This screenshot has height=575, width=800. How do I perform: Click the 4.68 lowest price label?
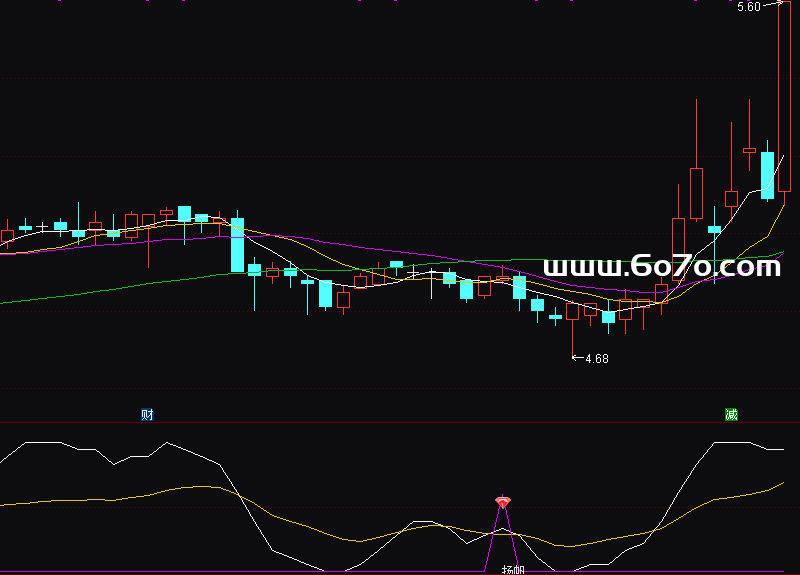pyautogui.click(x=597, y=359)
